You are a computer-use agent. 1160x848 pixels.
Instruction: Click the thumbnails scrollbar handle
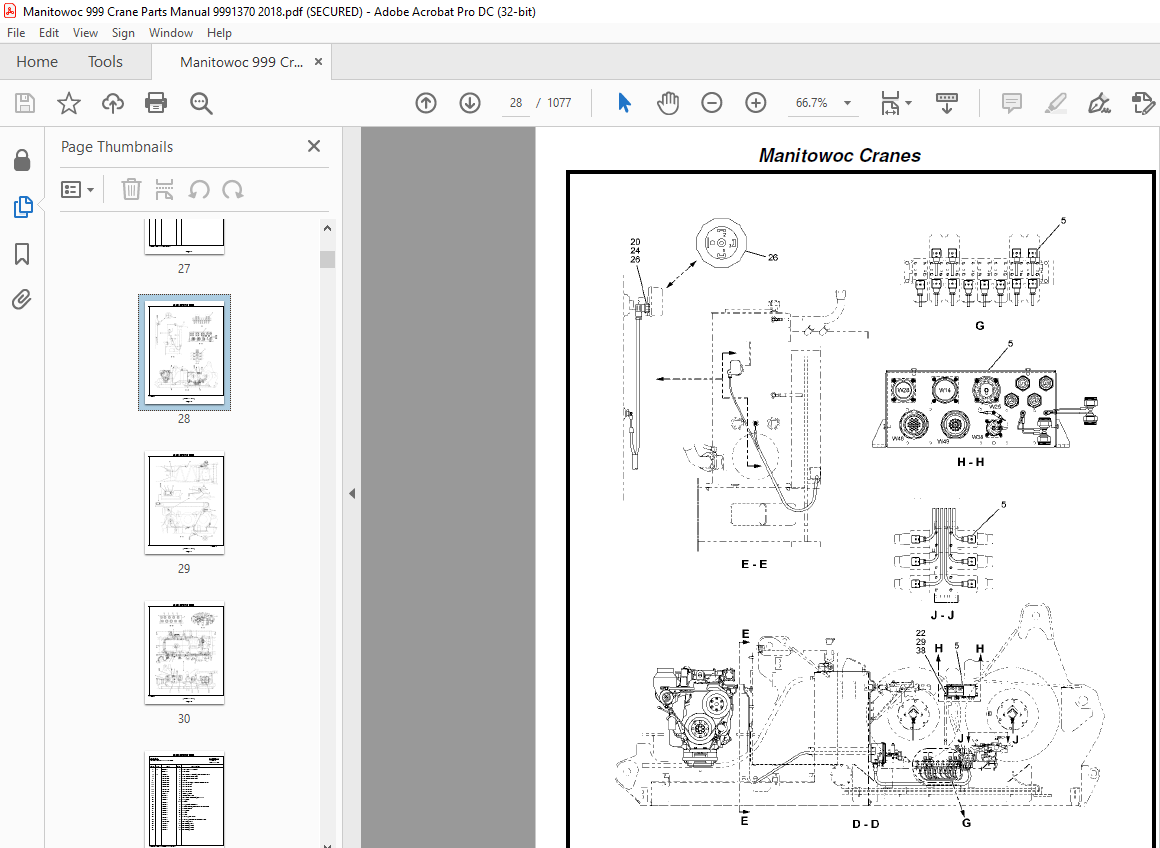[x=327, y=259]
